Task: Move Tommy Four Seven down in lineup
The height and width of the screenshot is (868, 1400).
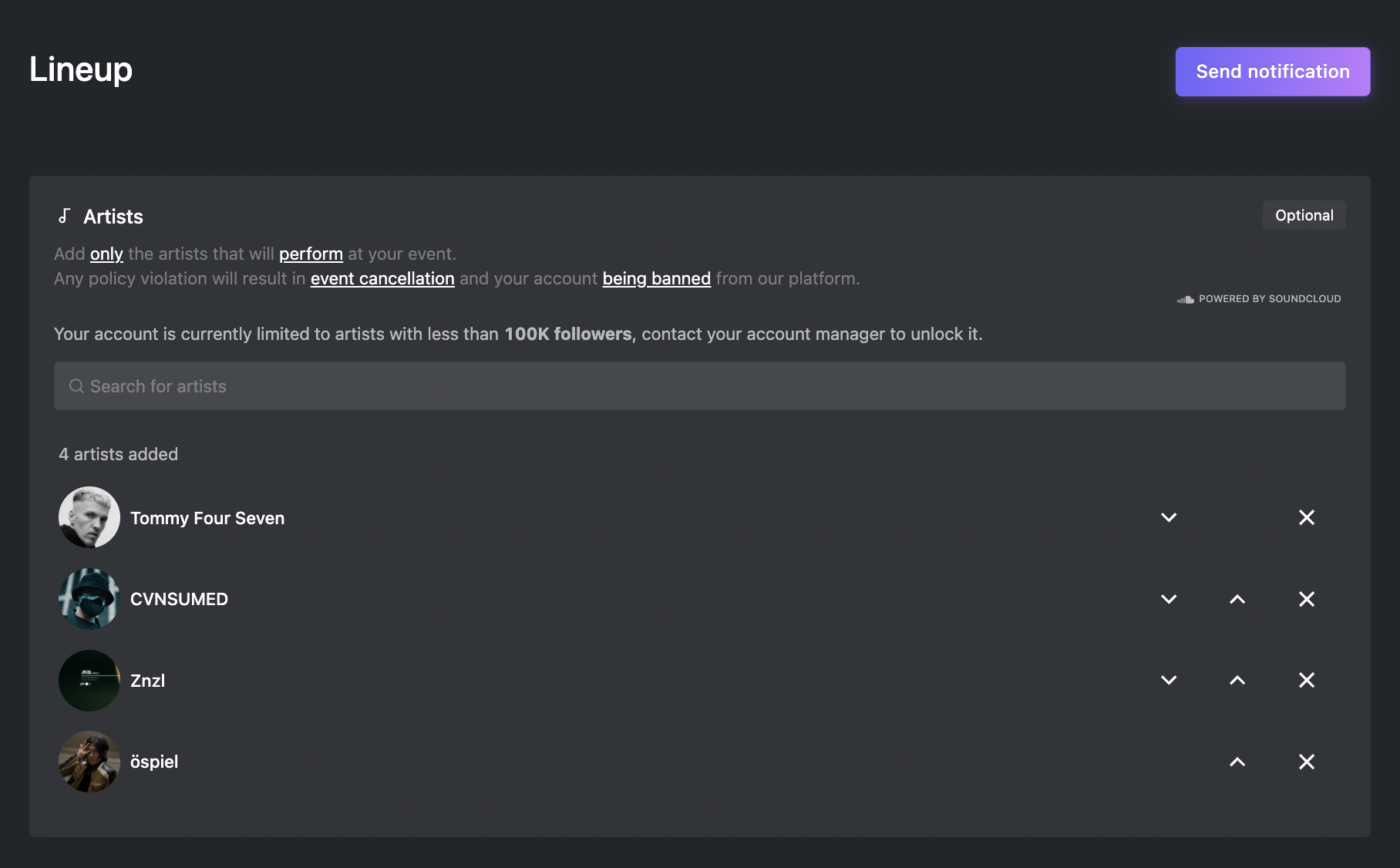Action: coord(1169,517)
